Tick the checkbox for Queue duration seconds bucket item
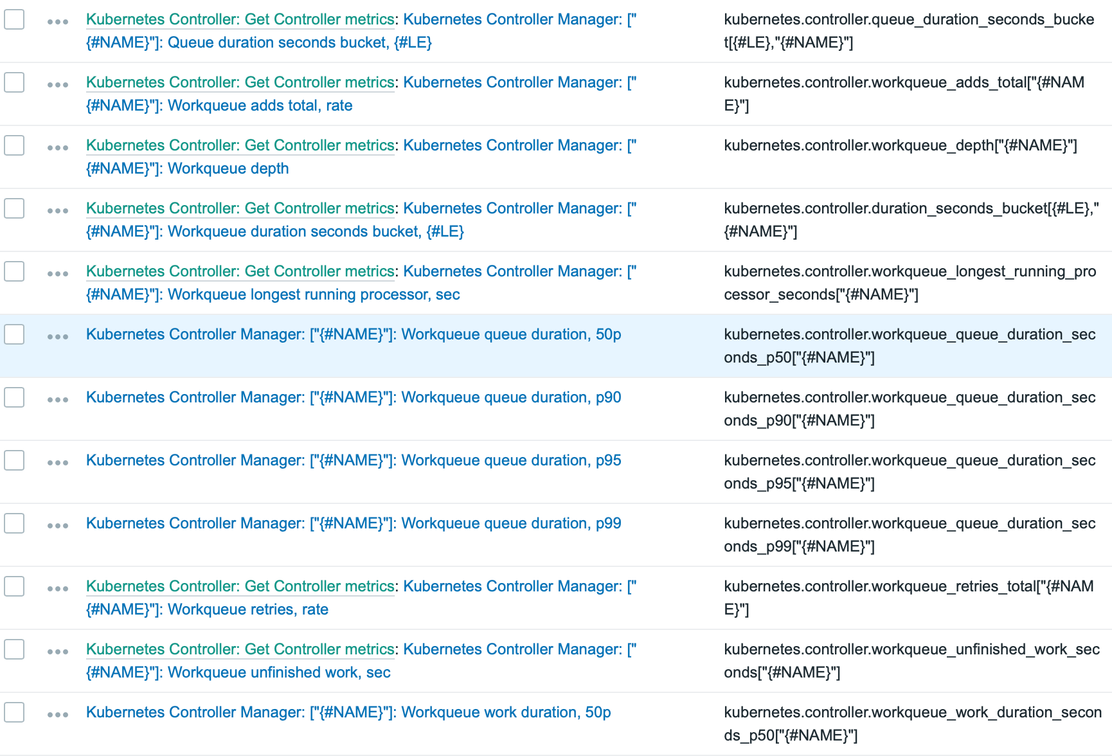Image resolution: width=1112 pixels, height=756 pixels. 14,20
